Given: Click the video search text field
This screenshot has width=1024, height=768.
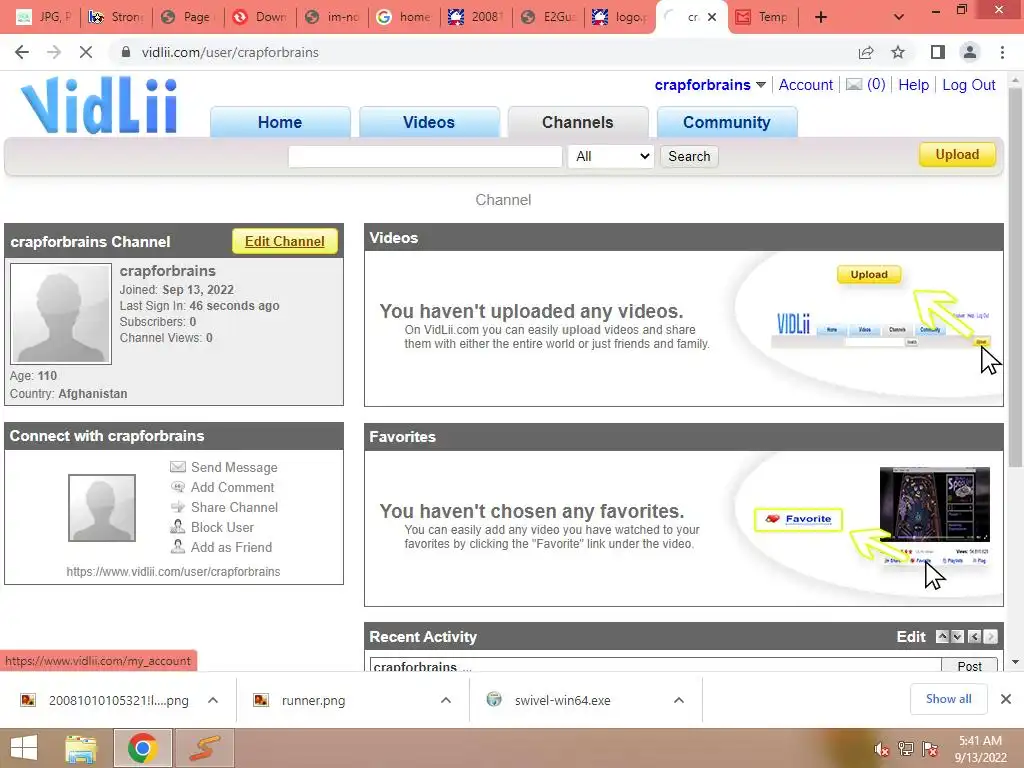Looking at the screenshot, I should click(x=425, y=156).
